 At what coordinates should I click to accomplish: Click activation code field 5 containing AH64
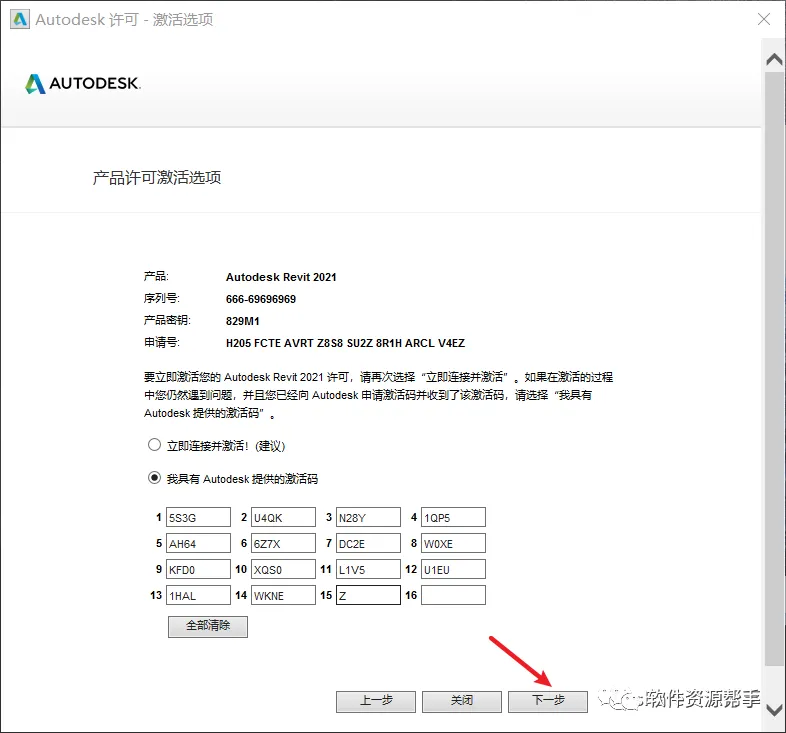[x=199, y=543]
